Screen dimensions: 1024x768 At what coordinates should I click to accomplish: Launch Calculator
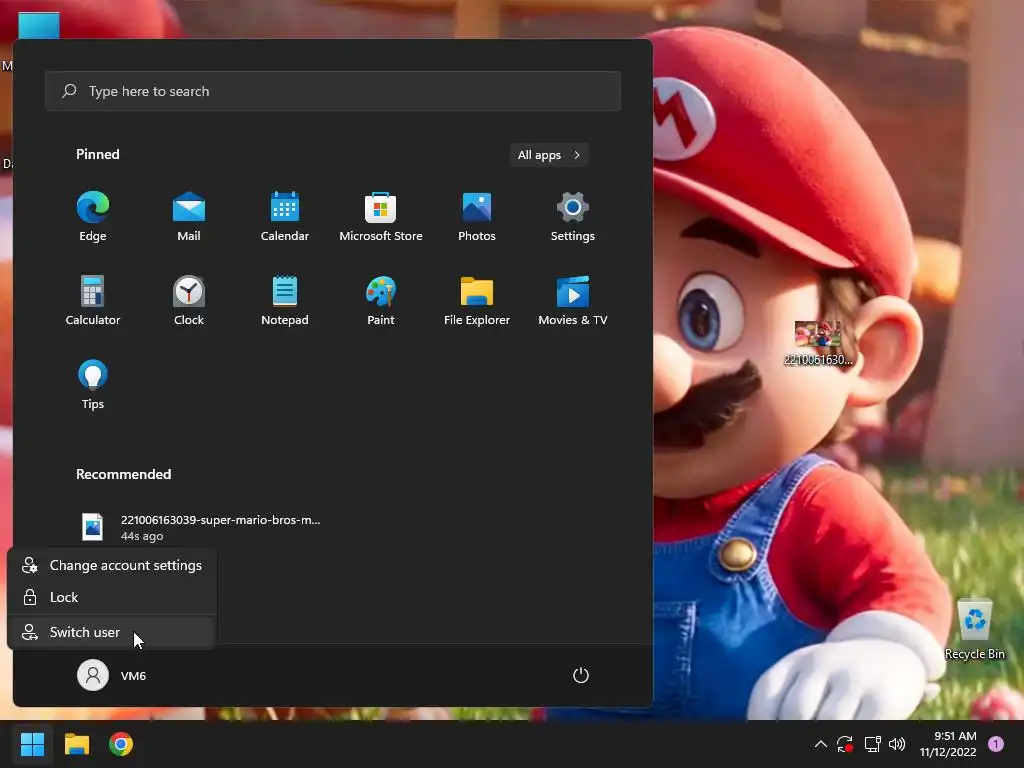(93, 300)
